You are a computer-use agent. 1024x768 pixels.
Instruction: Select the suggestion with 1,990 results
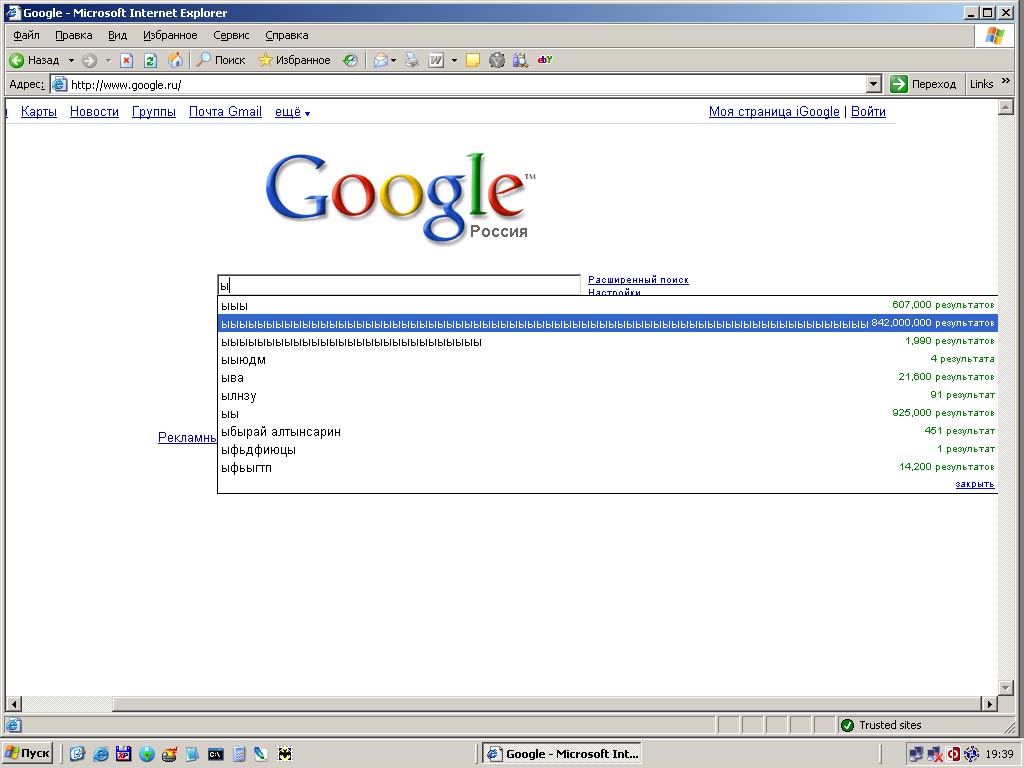tap(607, 342)
